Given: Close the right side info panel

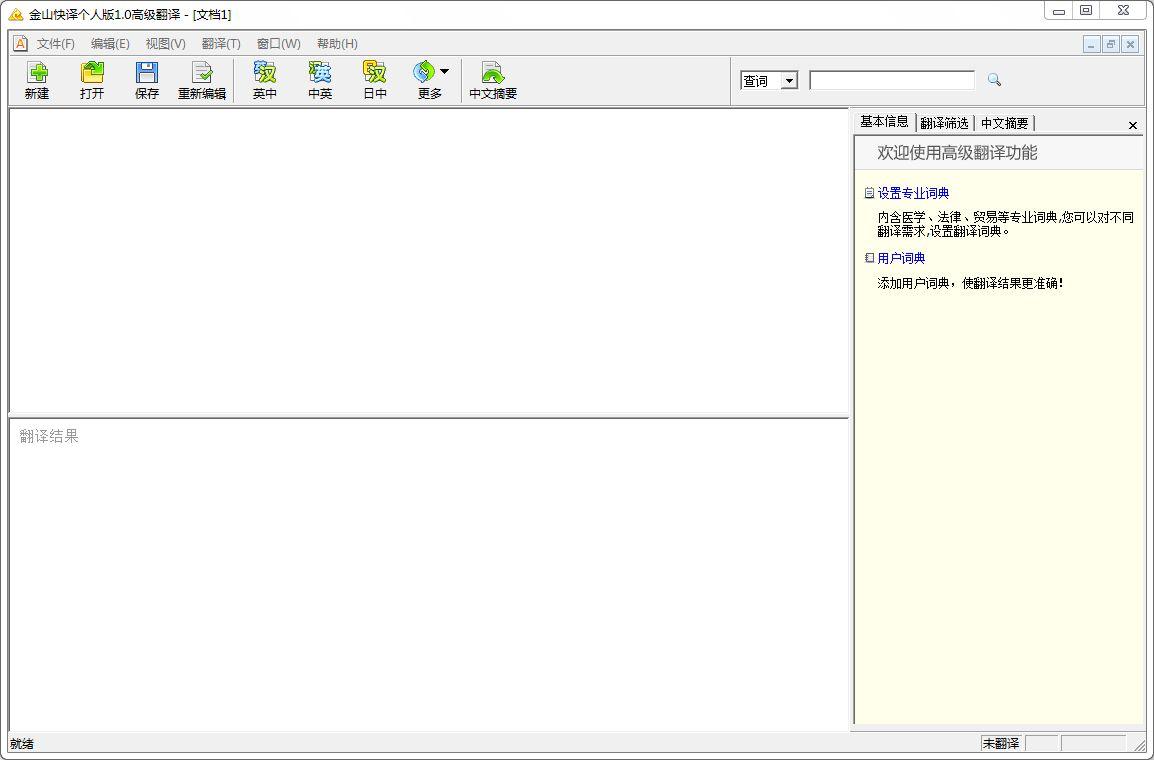Looking at the screenshot, I should click(x=1132, y=125).
